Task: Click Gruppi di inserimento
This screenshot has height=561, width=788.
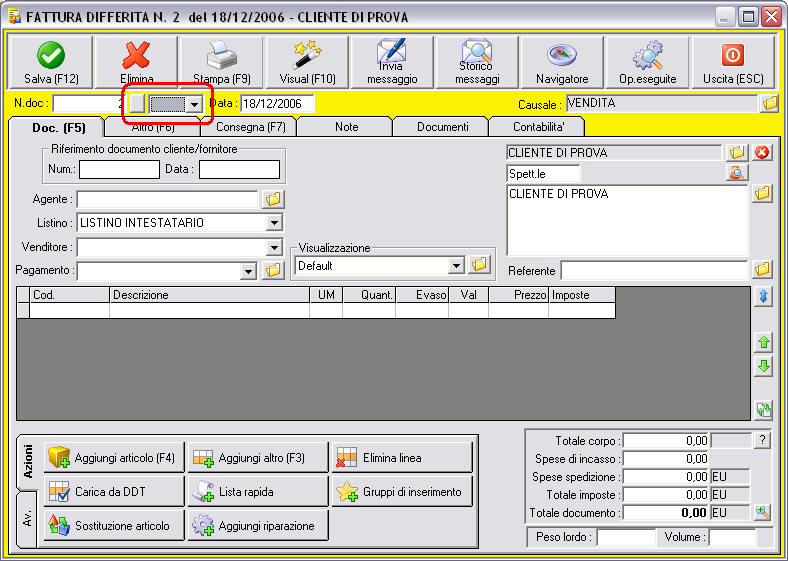Action: point(402,491)
